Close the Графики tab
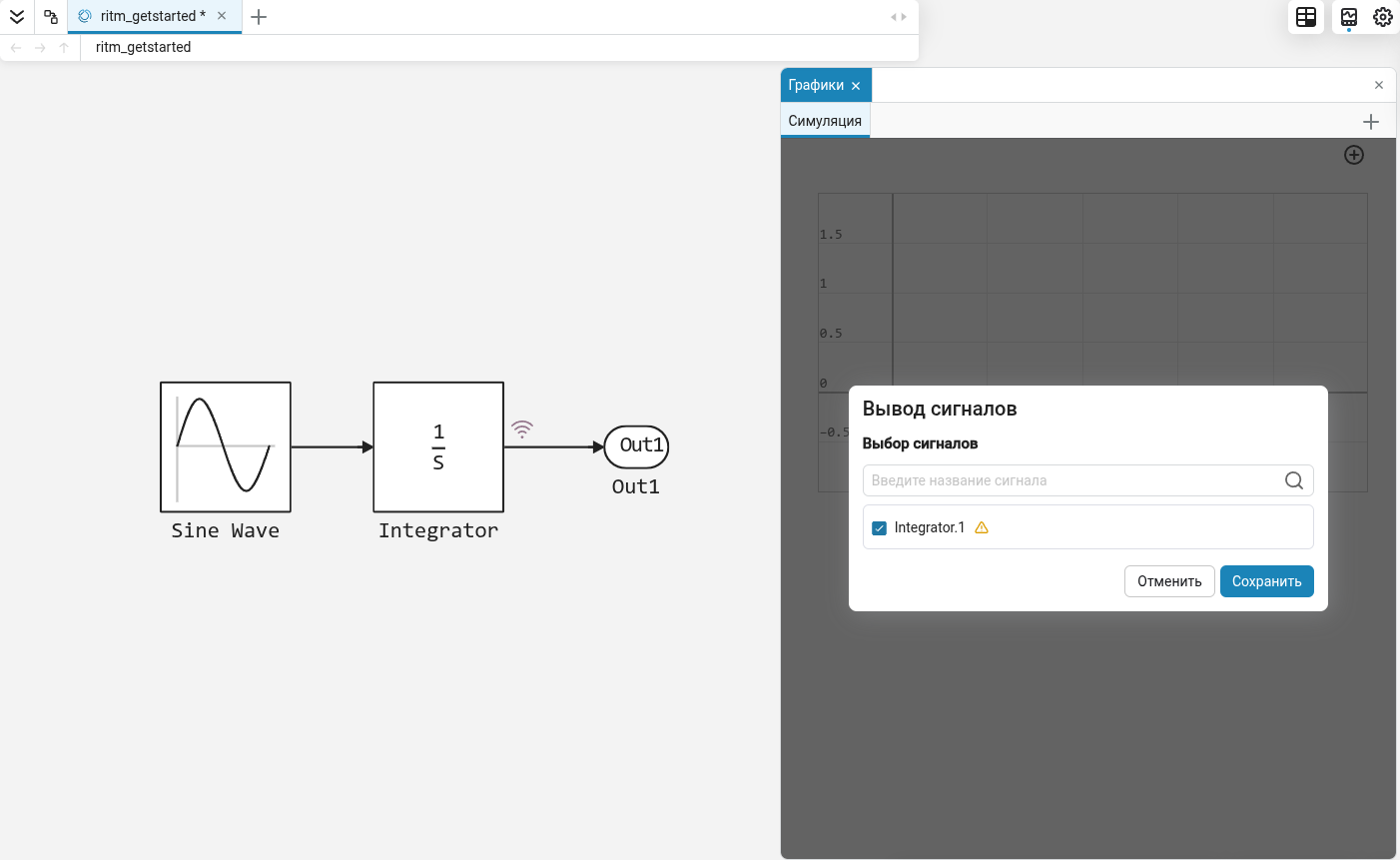Image resolution: width=1400 pixels, height=860 pixels. click(856, 86)
